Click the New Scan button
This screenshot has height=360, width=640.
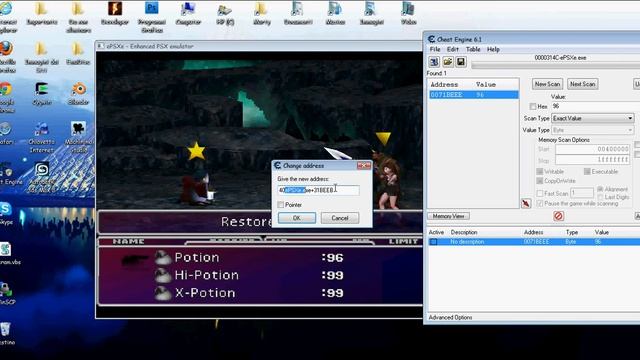coord(547,84)
